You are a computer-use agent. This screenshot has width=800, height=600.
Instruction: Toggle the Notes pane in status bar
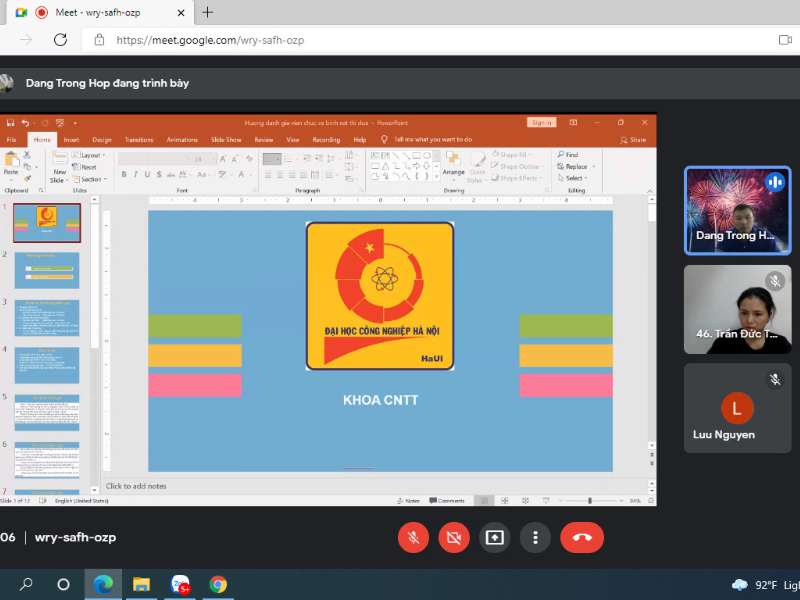pos(411,500)
